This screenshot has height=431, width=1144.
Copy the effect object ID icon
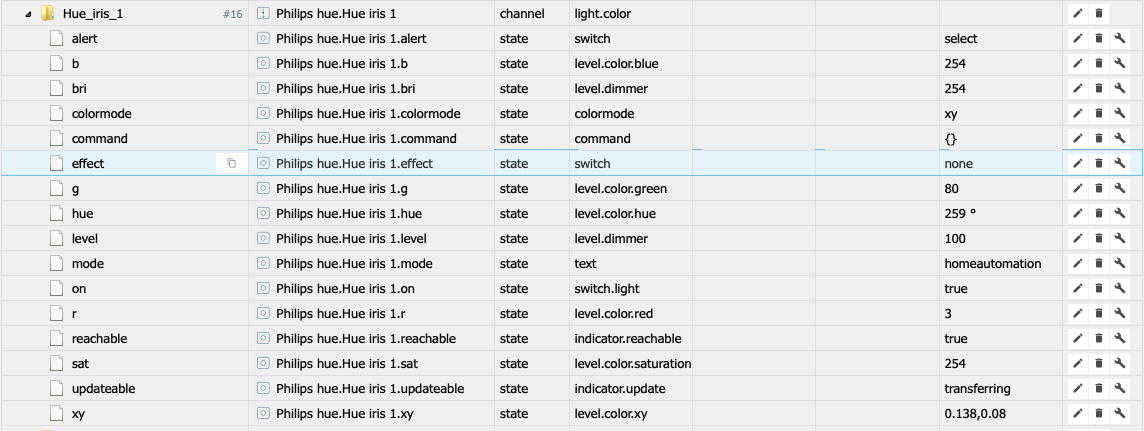coord(231,163)
